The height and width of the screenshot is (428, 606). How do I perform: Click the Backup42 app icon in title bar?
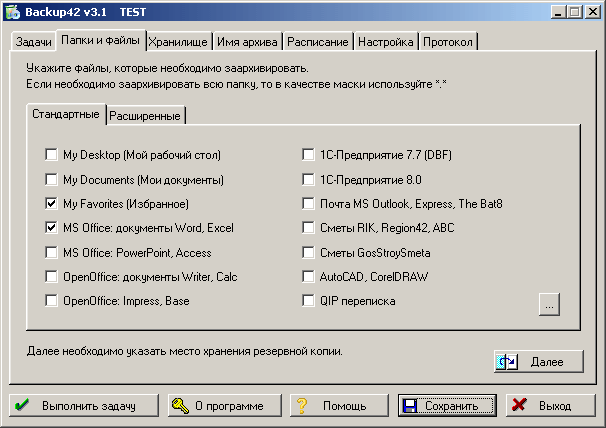(x=13, y=12)
